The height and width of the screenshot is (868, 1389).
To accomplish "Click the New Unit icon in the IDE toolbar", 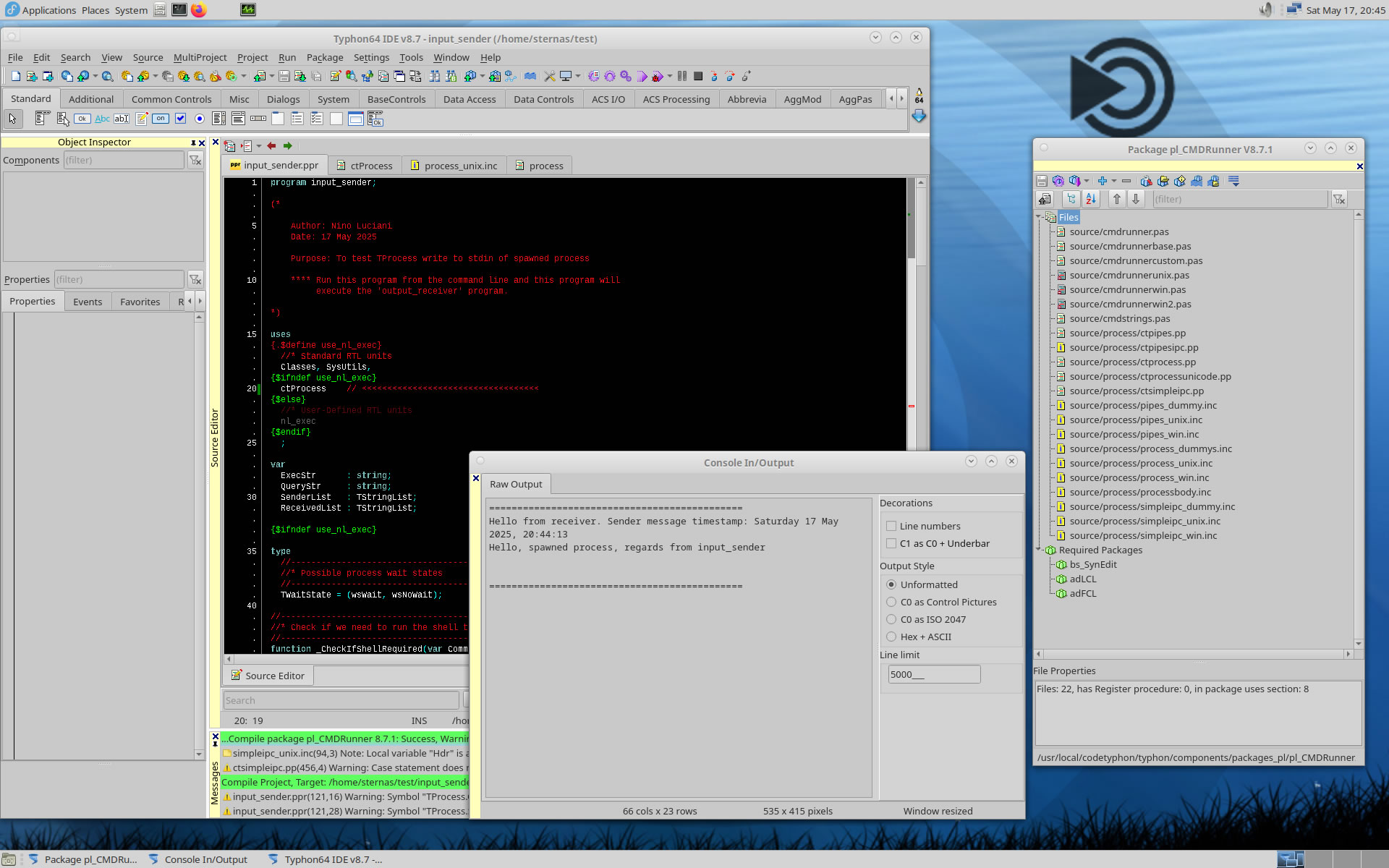I will [32, 76].
